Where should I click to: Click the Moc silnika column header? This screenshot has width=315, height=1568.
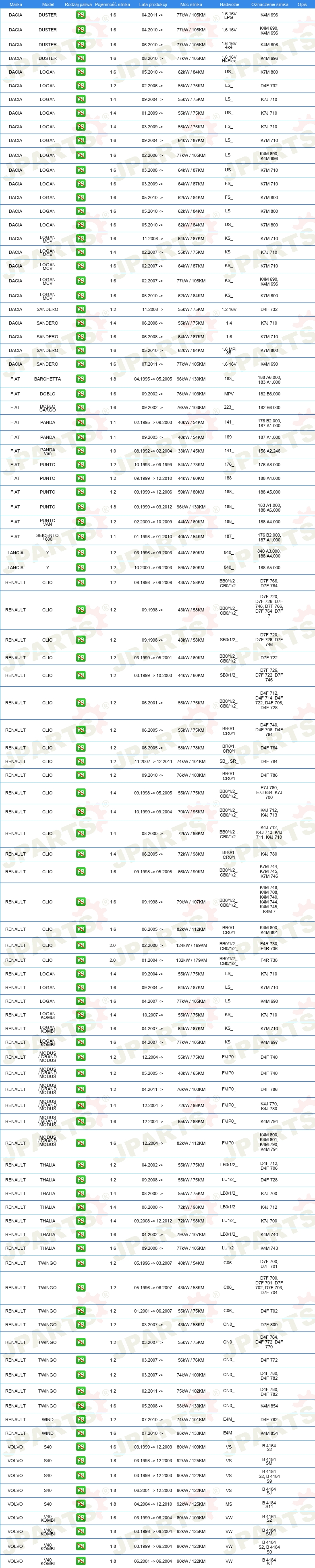pyautogui.click(x=191, y=4)
